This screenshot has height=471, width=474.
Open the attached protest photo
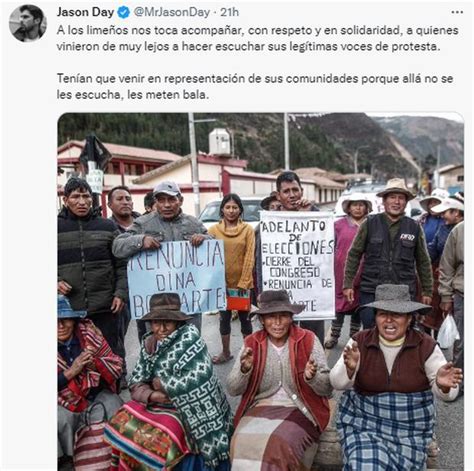pyautogui.click(x=260, y=292)
